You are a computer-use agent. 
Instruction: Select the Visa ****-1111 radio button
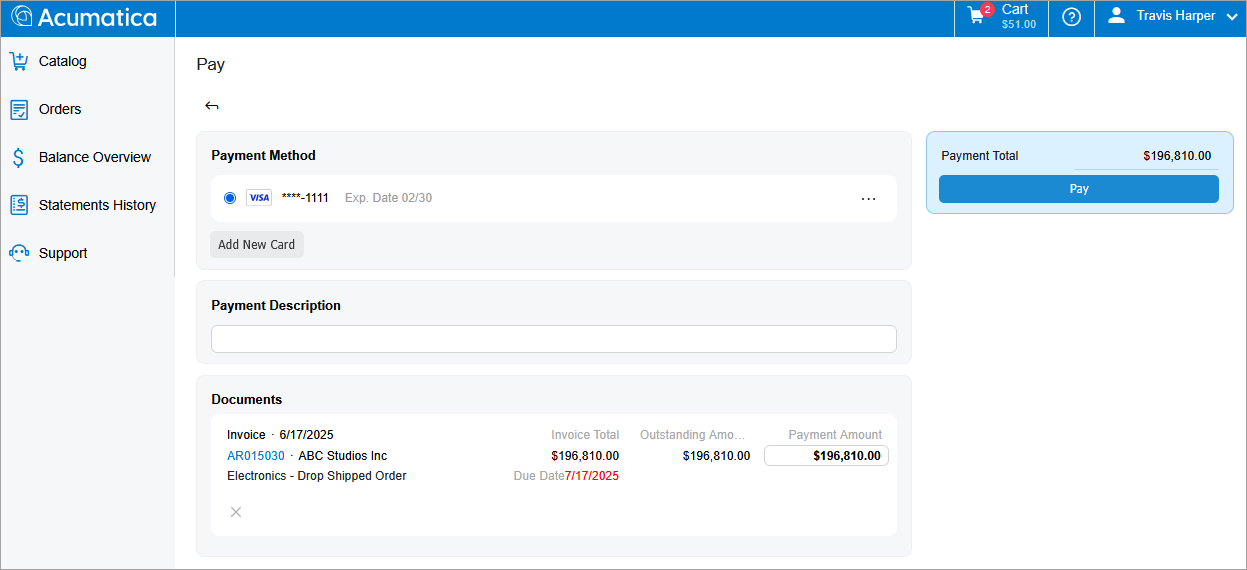(230, 198)
